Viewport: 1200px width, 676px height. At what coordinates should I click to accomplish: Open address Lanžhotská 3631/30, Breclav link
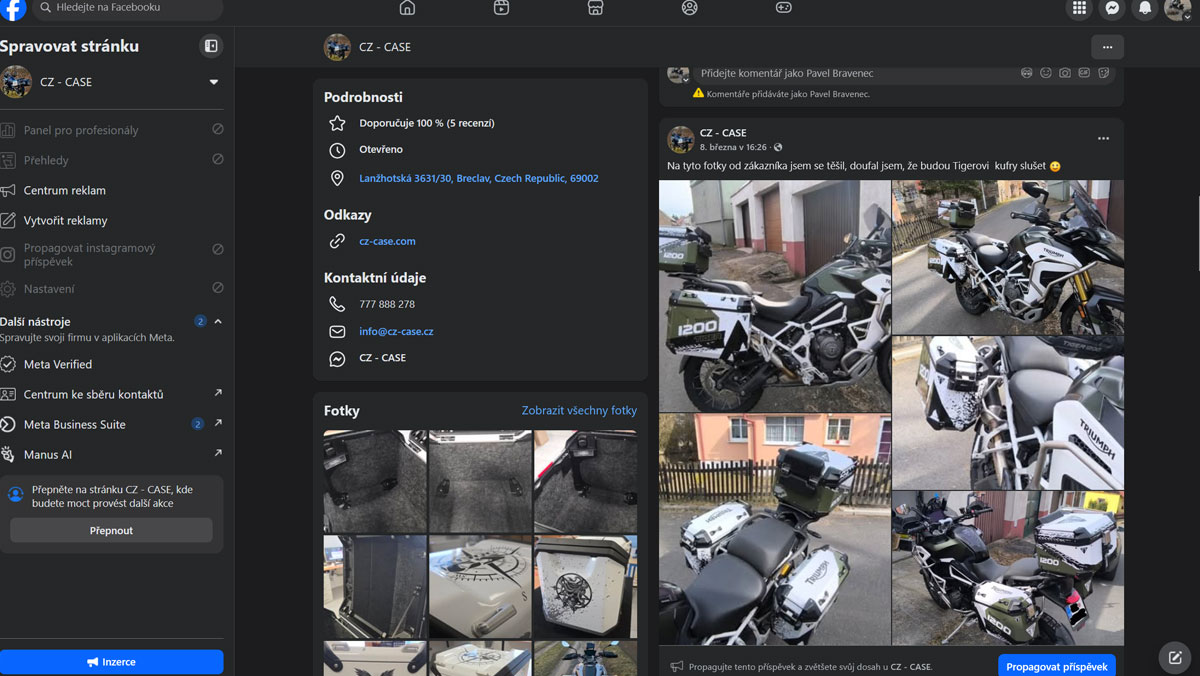(x=479, y=178)
